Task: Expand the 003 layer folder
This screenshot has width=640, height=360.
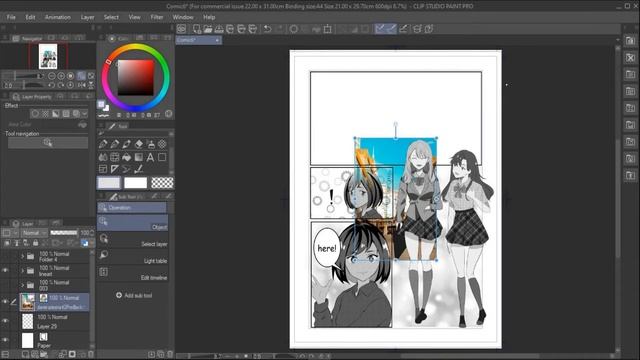Action: point(23,285)
